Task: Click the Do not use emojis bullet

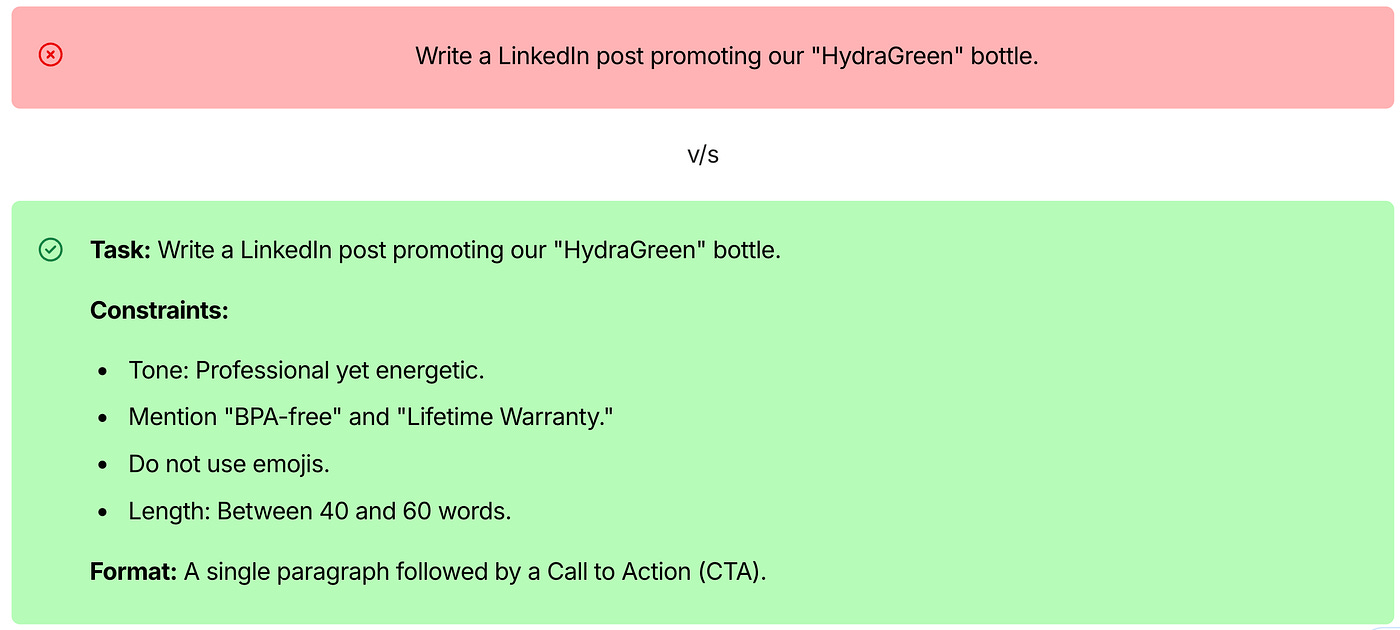Action: [x=229, y=464]
